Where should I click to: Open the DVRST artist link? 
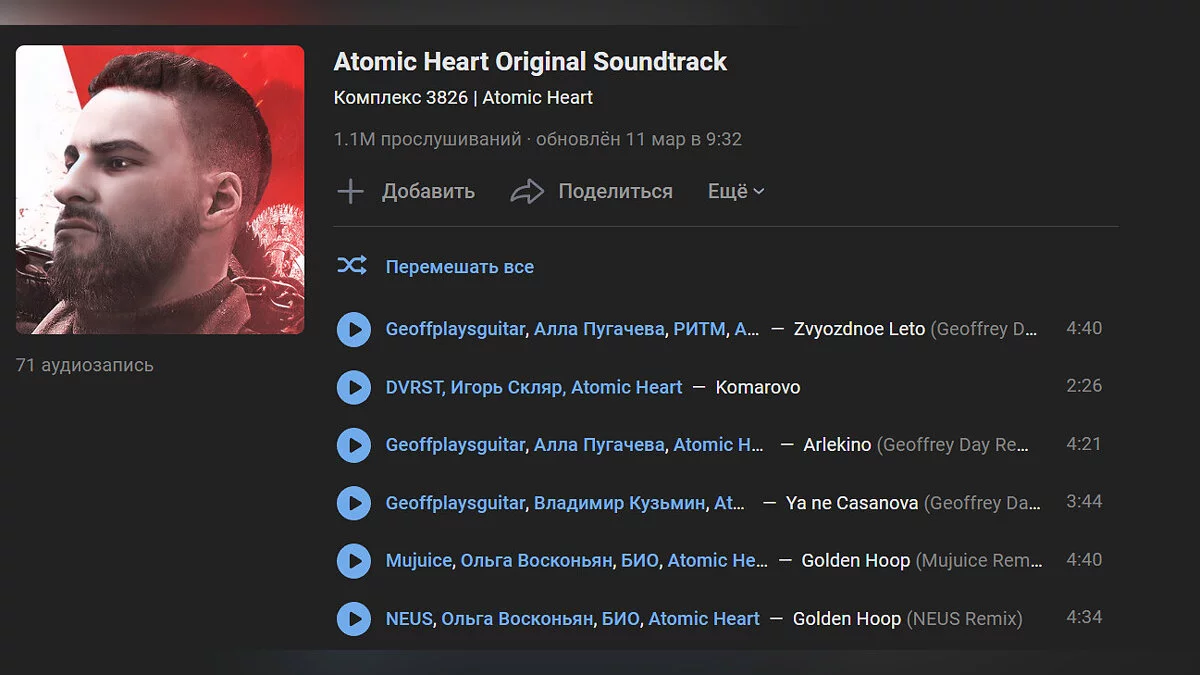pos(414,387)
